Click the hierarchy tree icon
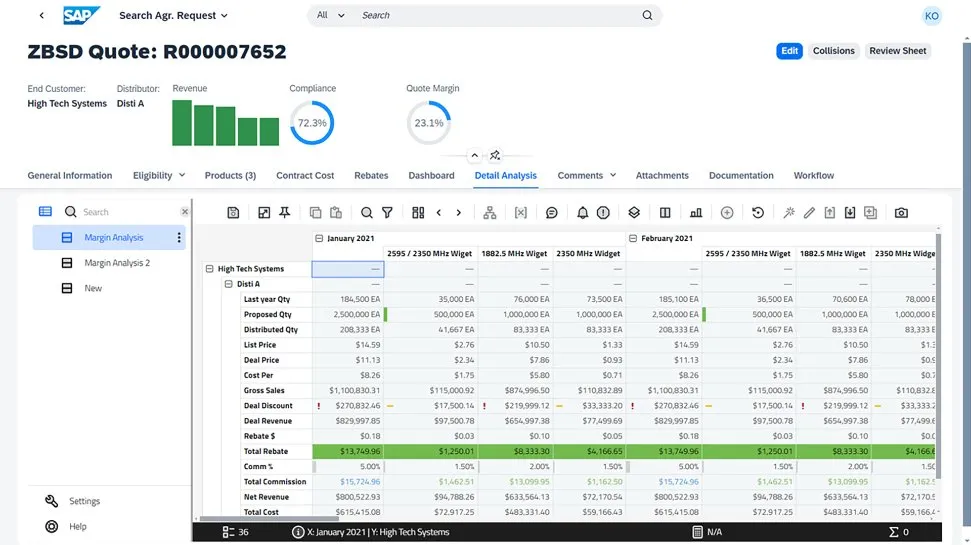 coord(489,213)
